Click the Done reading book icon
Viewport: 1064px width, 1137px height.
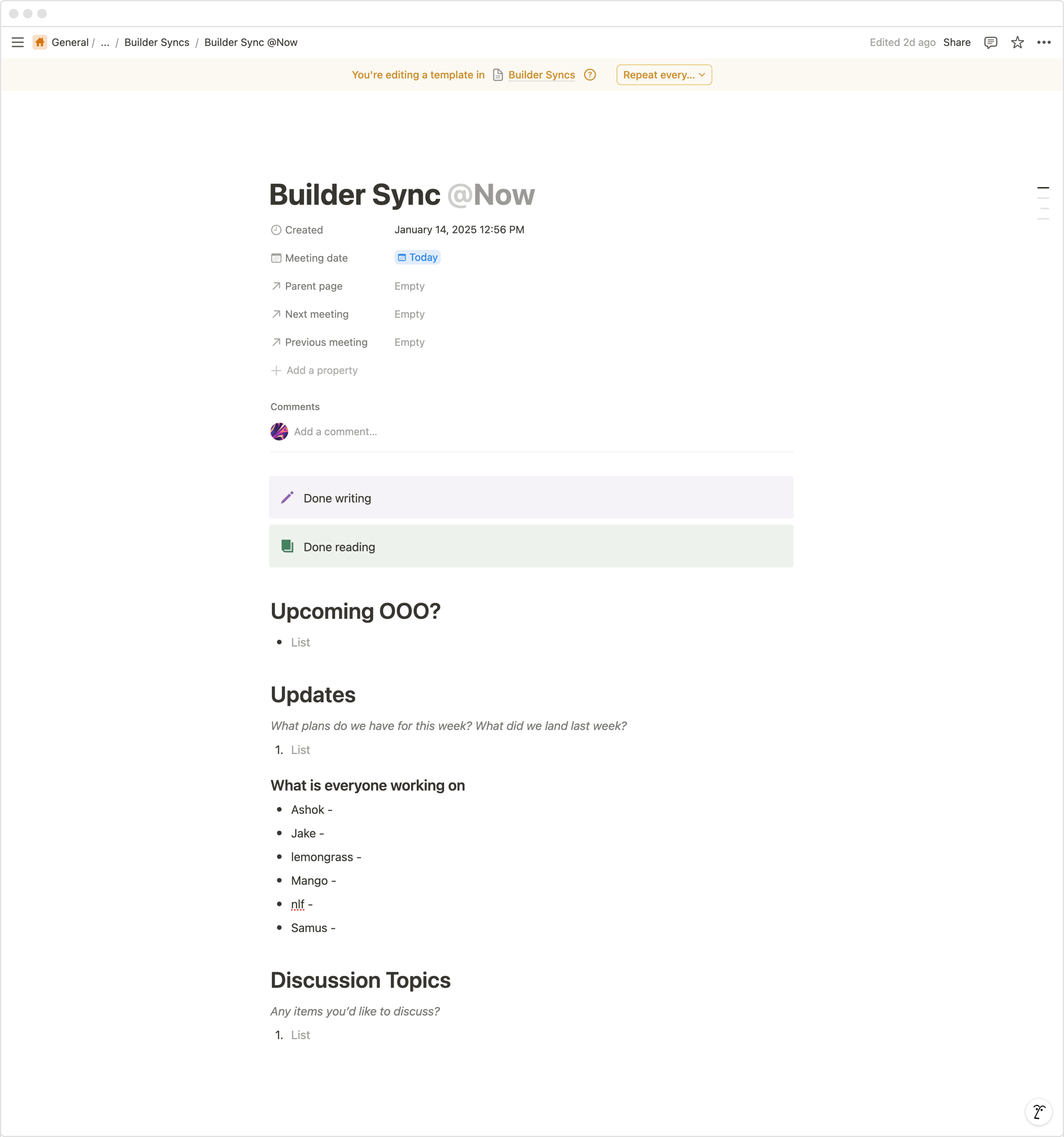coord(287,546)
